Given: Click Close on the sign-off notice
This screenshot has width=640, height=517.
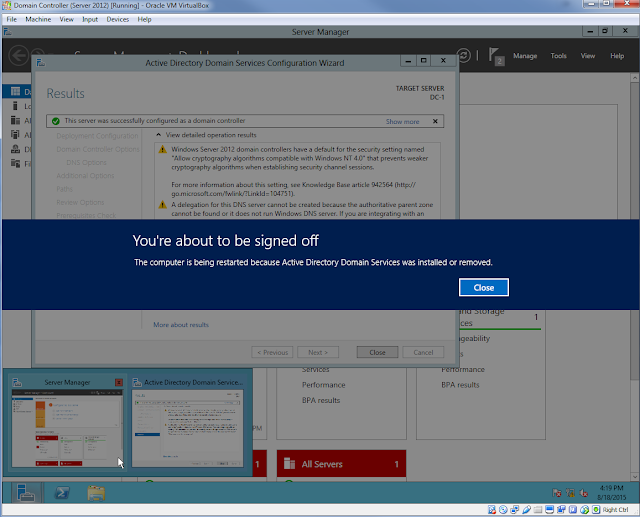Looking at the screenshot, I should point(484,288).
